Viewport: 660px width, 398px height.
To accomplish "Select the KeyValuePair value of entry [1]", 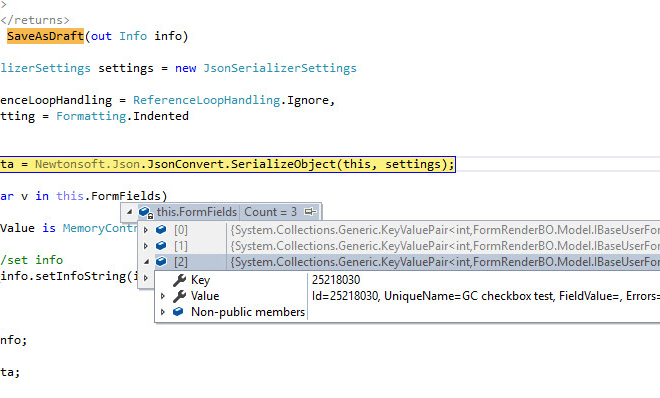I will tap(444, 246).
